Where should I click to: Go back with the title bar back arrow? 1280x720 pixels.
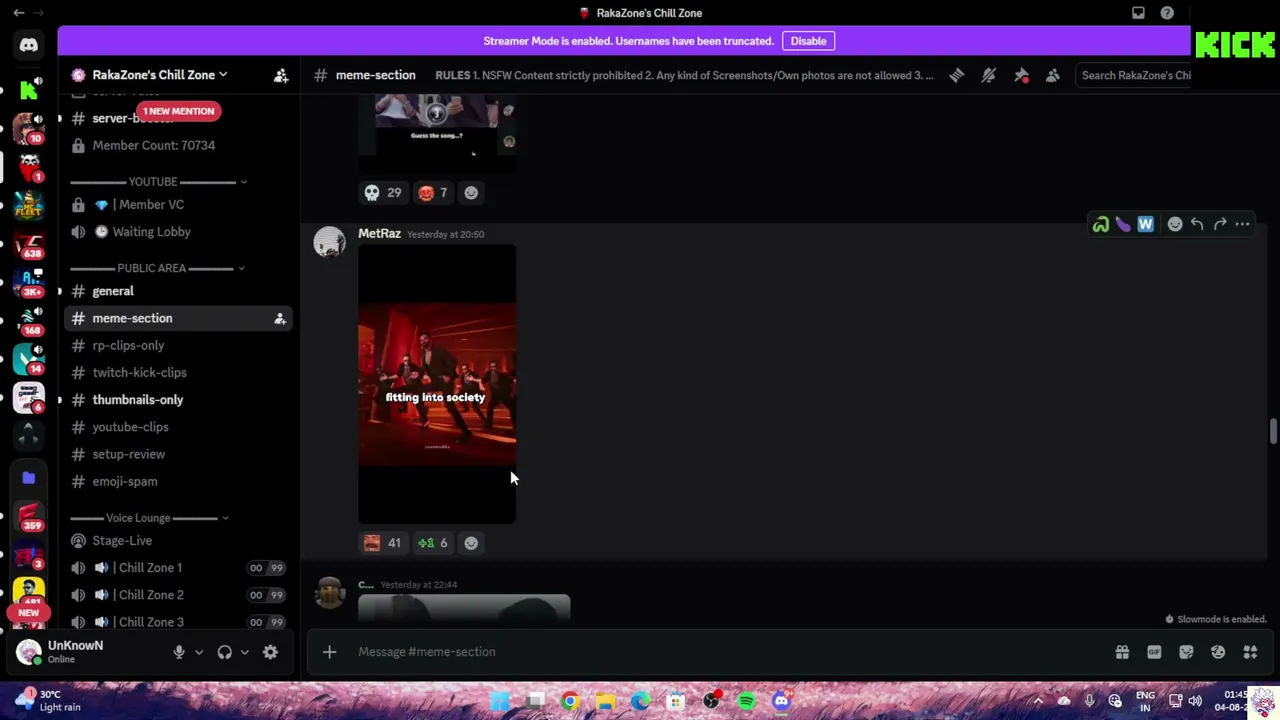pos(18,13)
